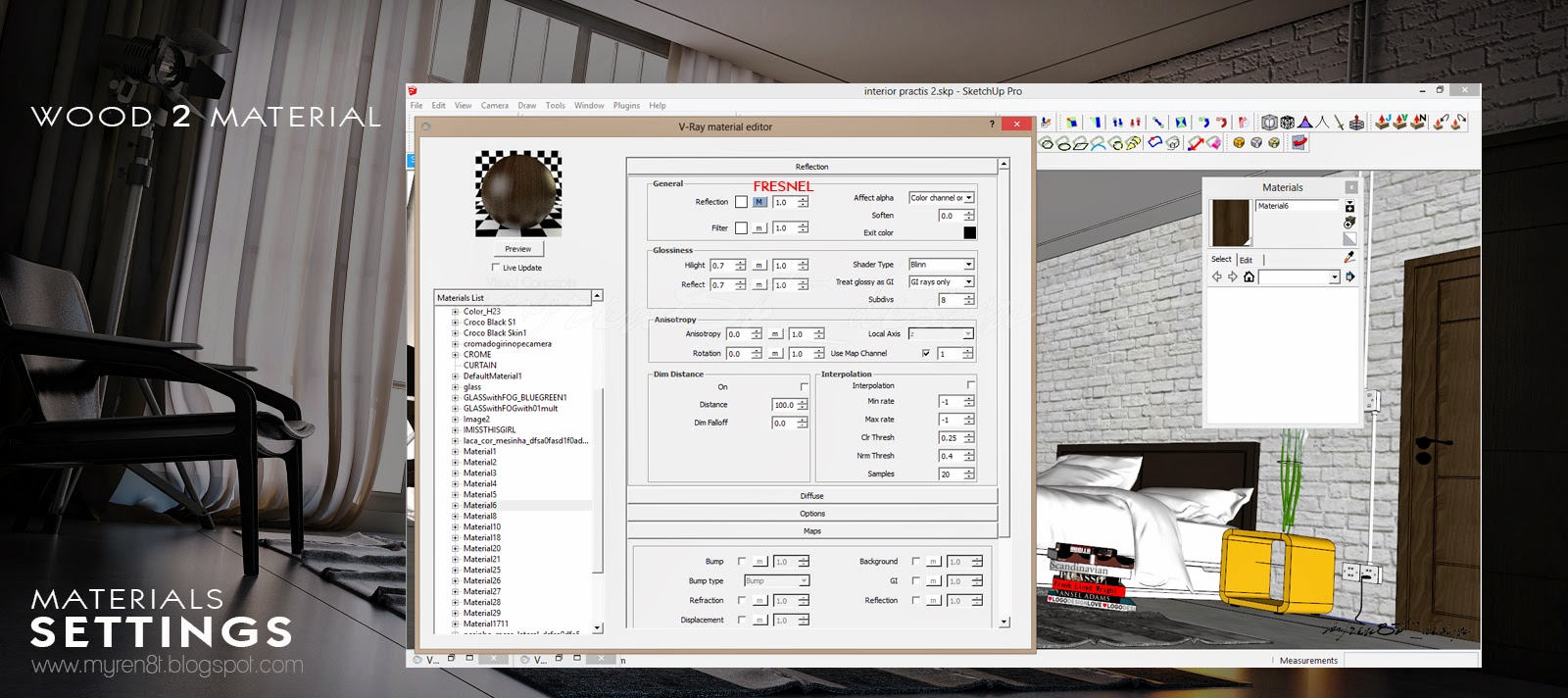Enable the Bump map checkbox
The image size is (1568, 698).
coord(741,562)
